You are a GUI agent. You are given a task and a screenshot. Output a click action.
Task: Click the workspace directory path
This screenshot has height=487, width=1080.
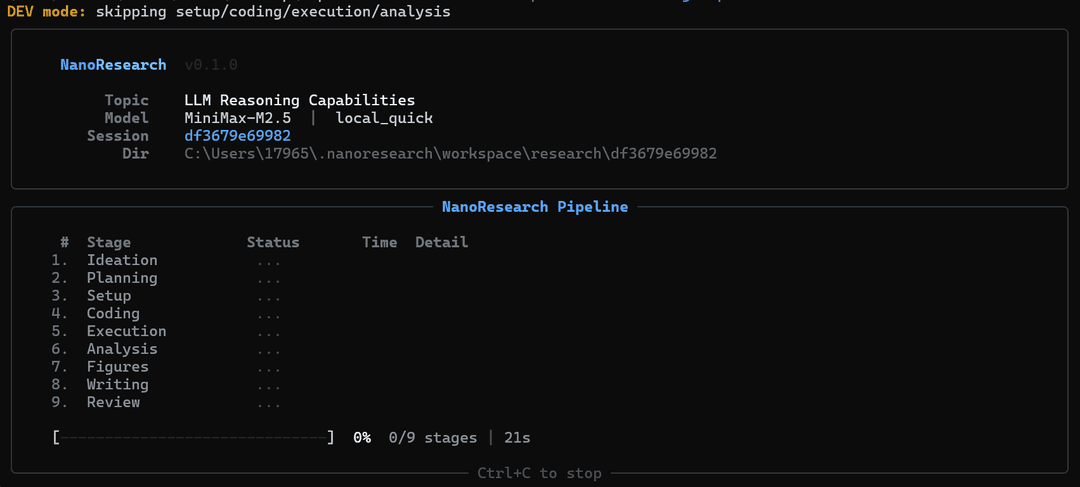(x=450, y=154)
